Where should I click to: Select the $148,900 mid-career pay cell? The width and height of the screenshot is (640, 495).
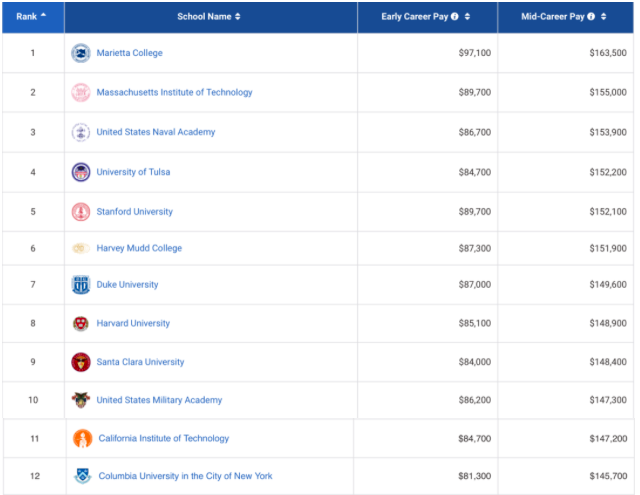(x=566, y=323)
